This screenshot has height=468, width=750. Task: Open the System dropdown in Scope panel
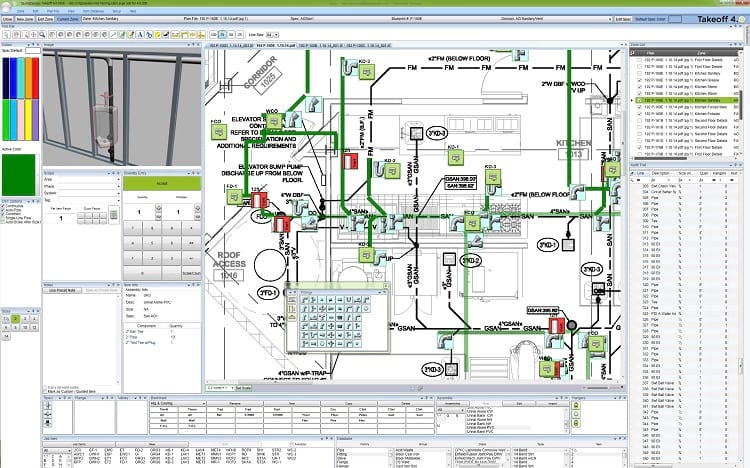(88, 193)
